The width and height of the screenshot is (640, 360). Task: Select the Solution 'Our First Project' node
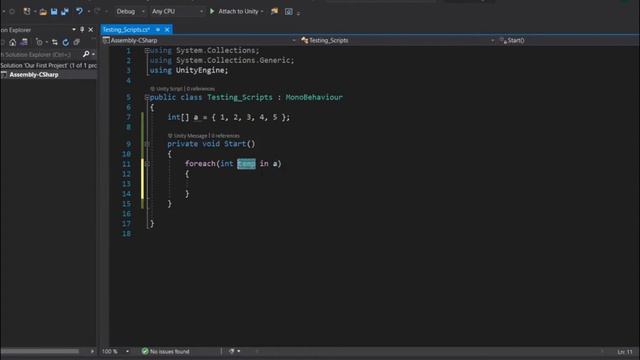[48, 65]
